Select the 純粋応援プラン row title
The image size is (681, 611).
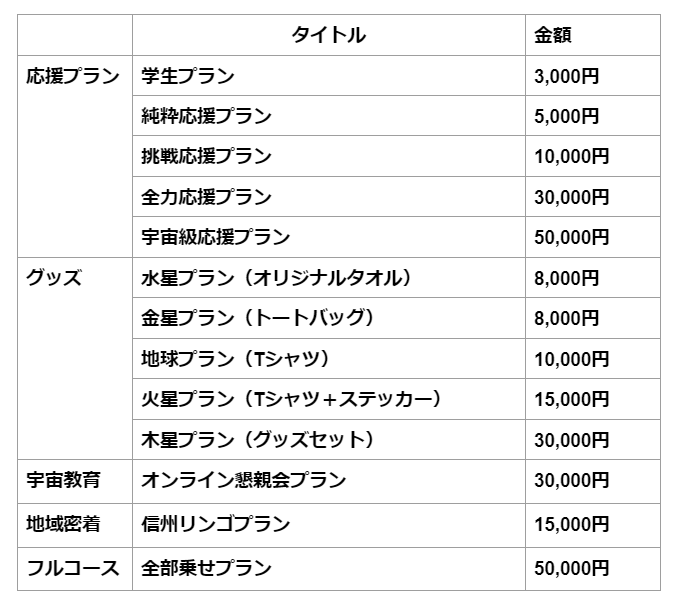[207, 117]
